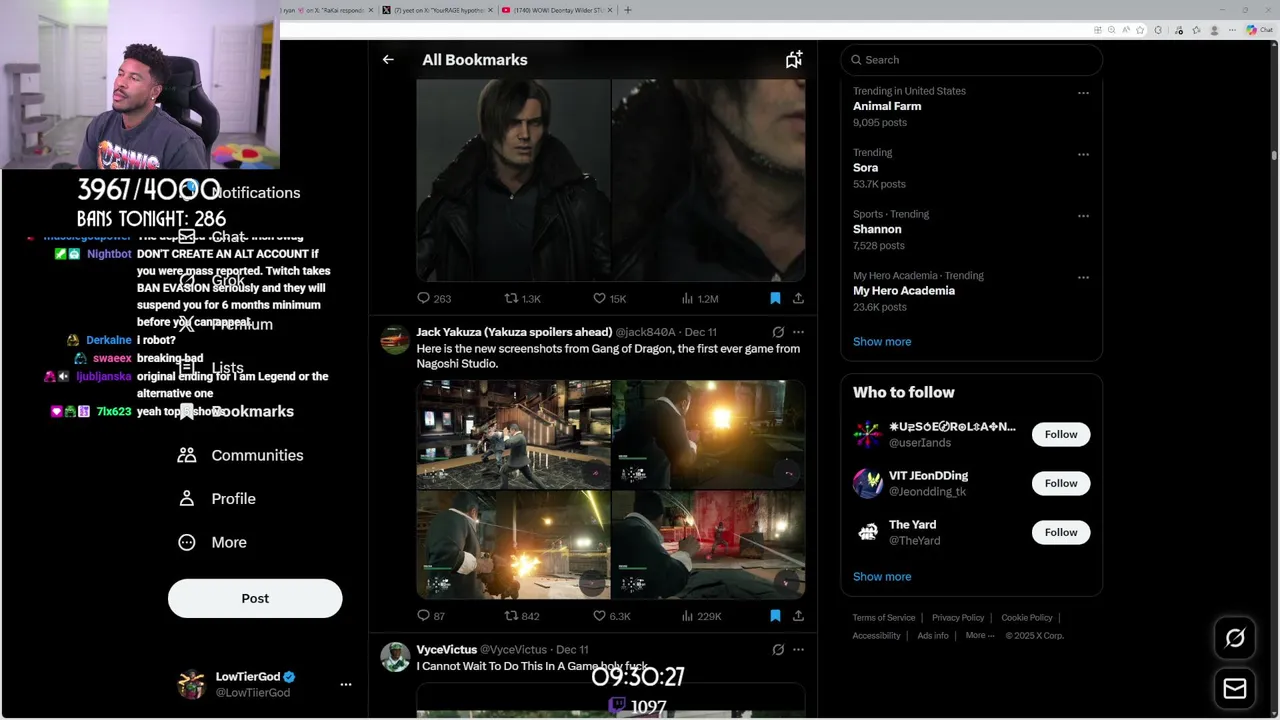Image resolution: width=1280 pixels, height=720 pixels.
Task: Open the top-left Gang of Dragon screenshot
Action: pos(513,434)
